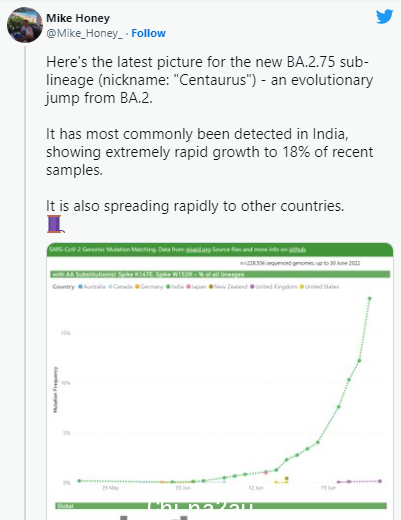Open the gisaid.org link in chart header
This screenshot has width=401, height=520.
(198, 250)
